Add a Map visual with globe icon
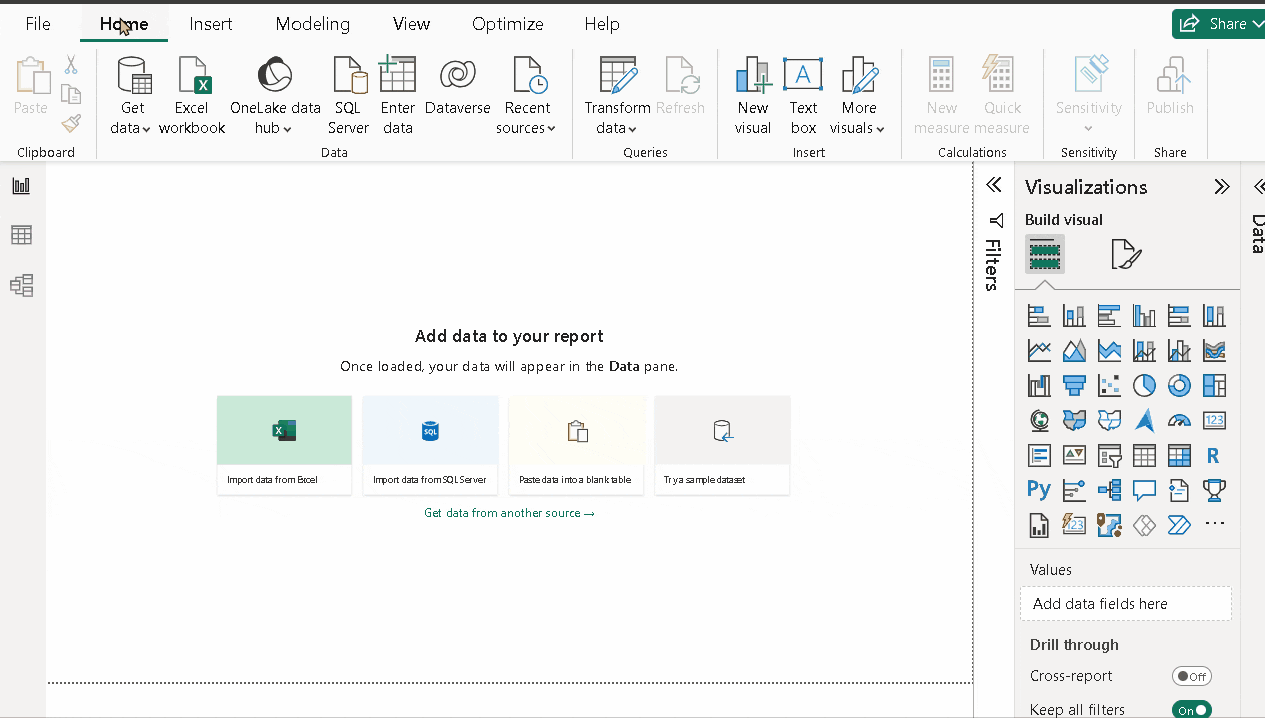Viewport: 1265px width, 718px height. coord(1039,420)
